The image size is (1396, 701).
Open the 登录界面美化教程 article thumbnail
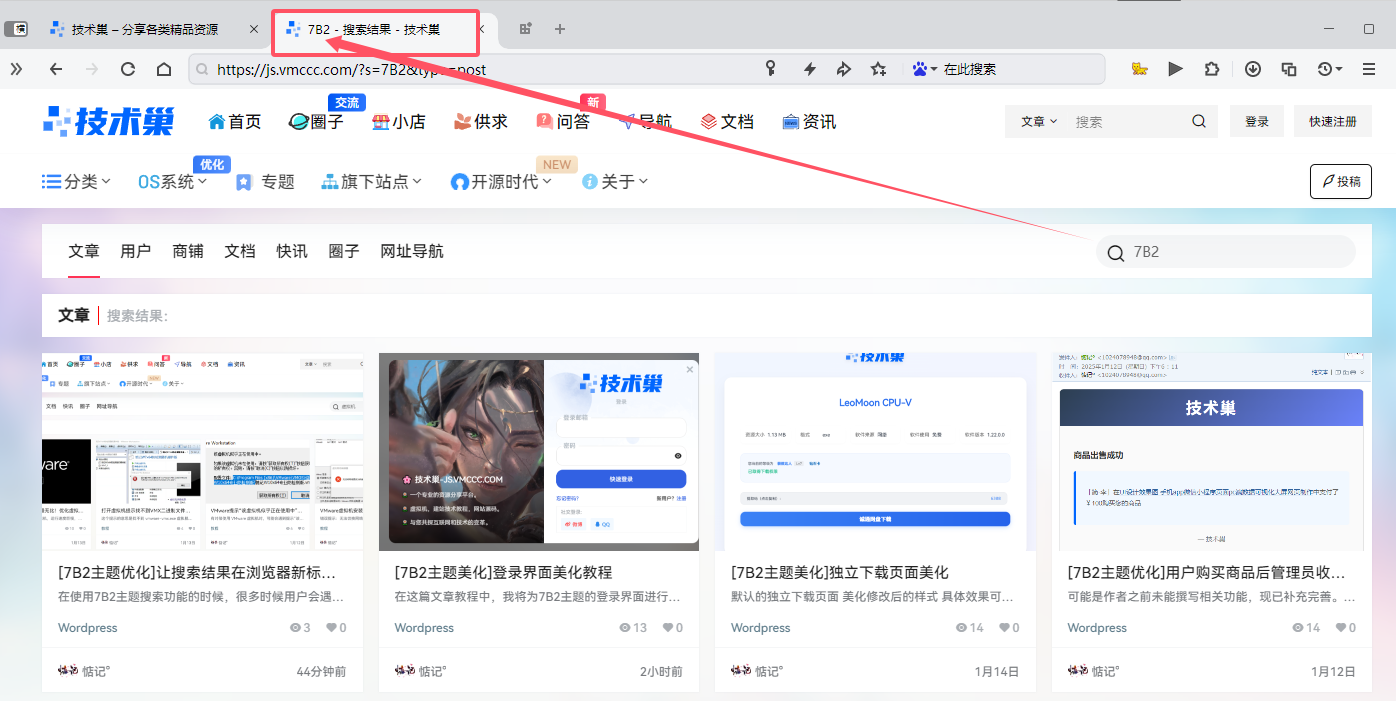[539, 451]
